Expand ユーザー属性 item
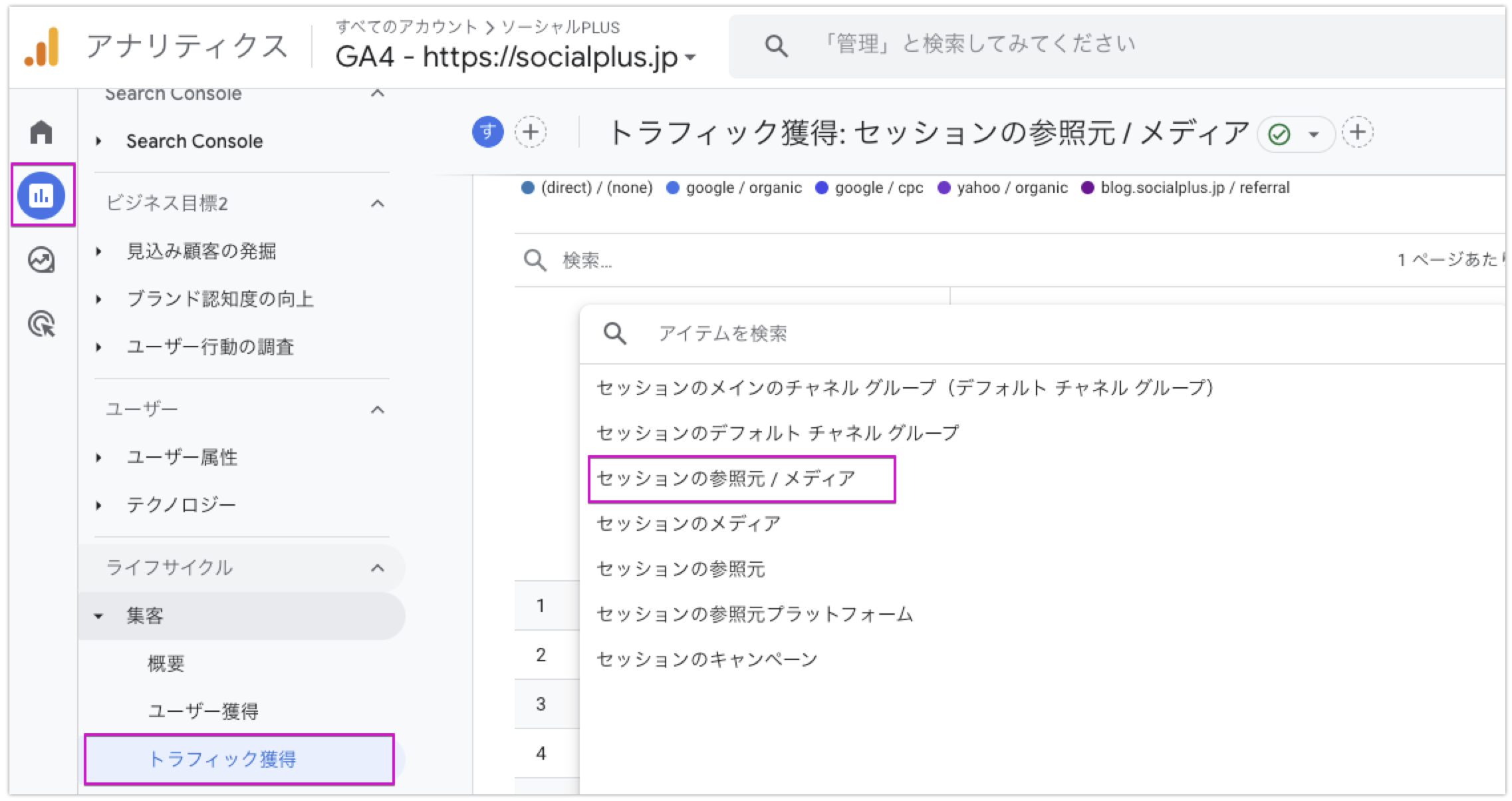The width and height of the screenshot is (1512, 801). click(x=98, y=458)
